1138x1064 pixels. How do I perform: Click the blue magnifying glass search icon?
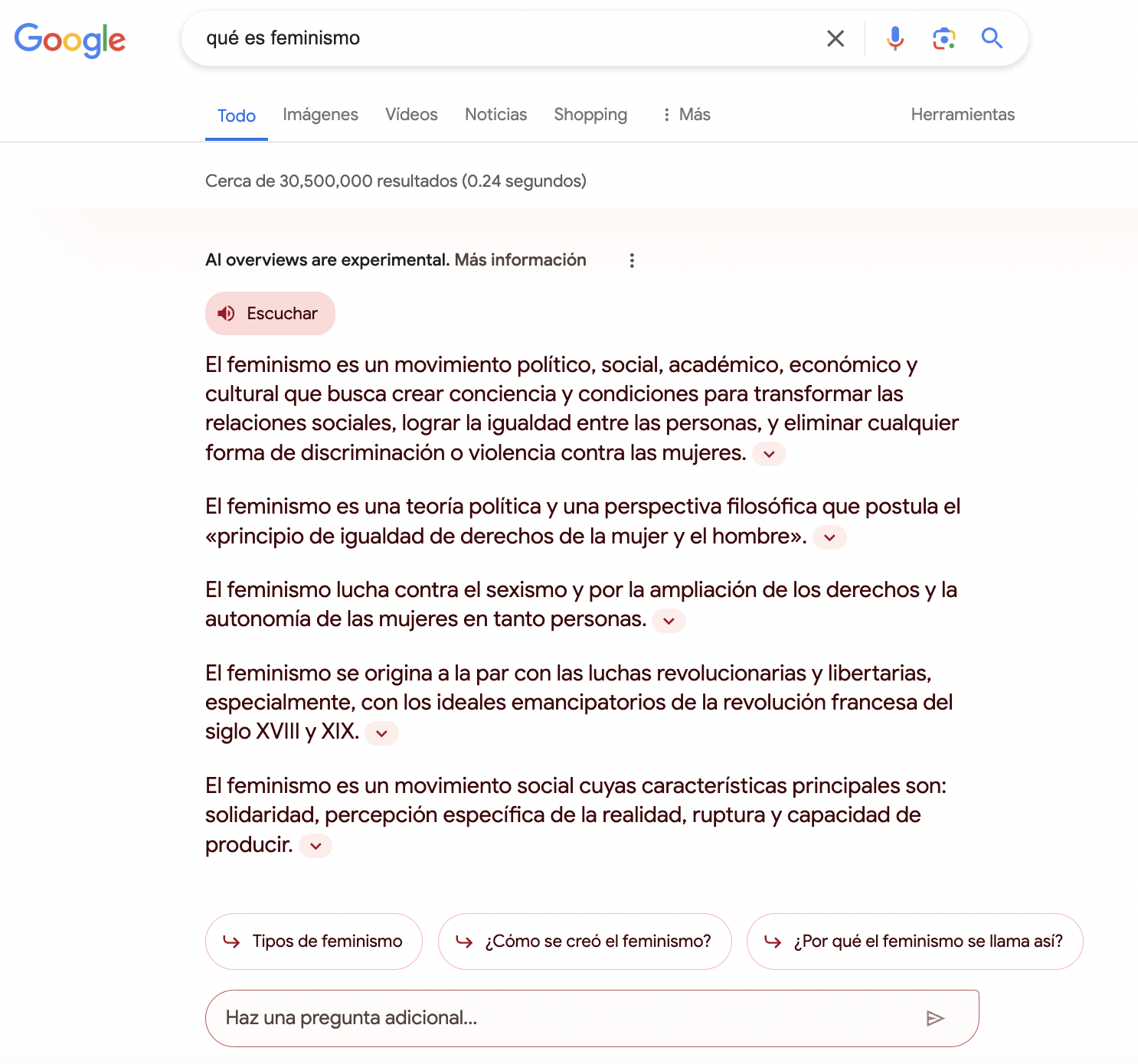pyautogui.click(x=992, y=38)
